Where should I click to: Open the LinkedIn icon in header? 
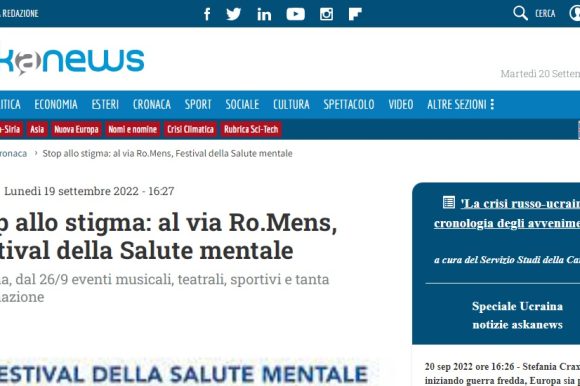pyautogui.click(x=264, y=14)
